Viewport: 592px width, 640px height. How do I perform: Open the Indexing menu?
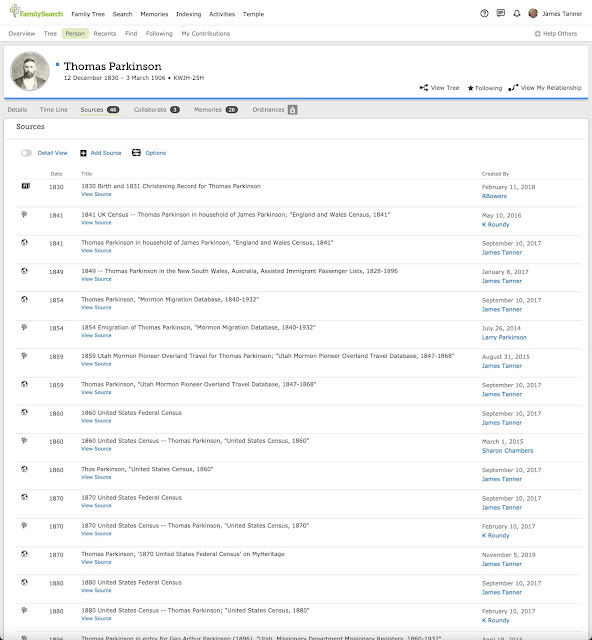tap(189, 14)
